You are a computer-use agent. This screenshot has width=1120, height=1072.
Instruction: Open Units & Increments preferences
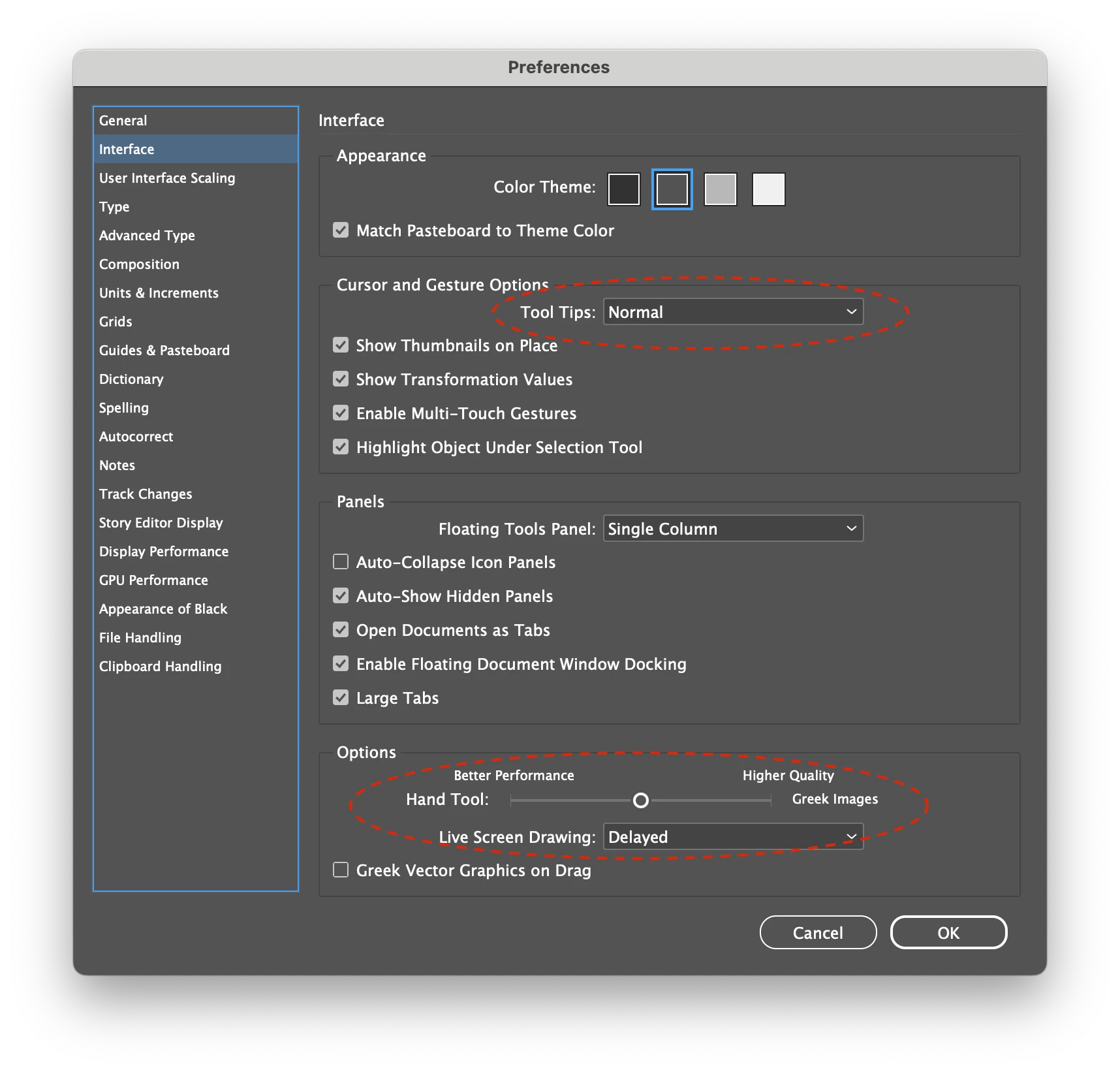pyautogui.click(x=196, y=293)
